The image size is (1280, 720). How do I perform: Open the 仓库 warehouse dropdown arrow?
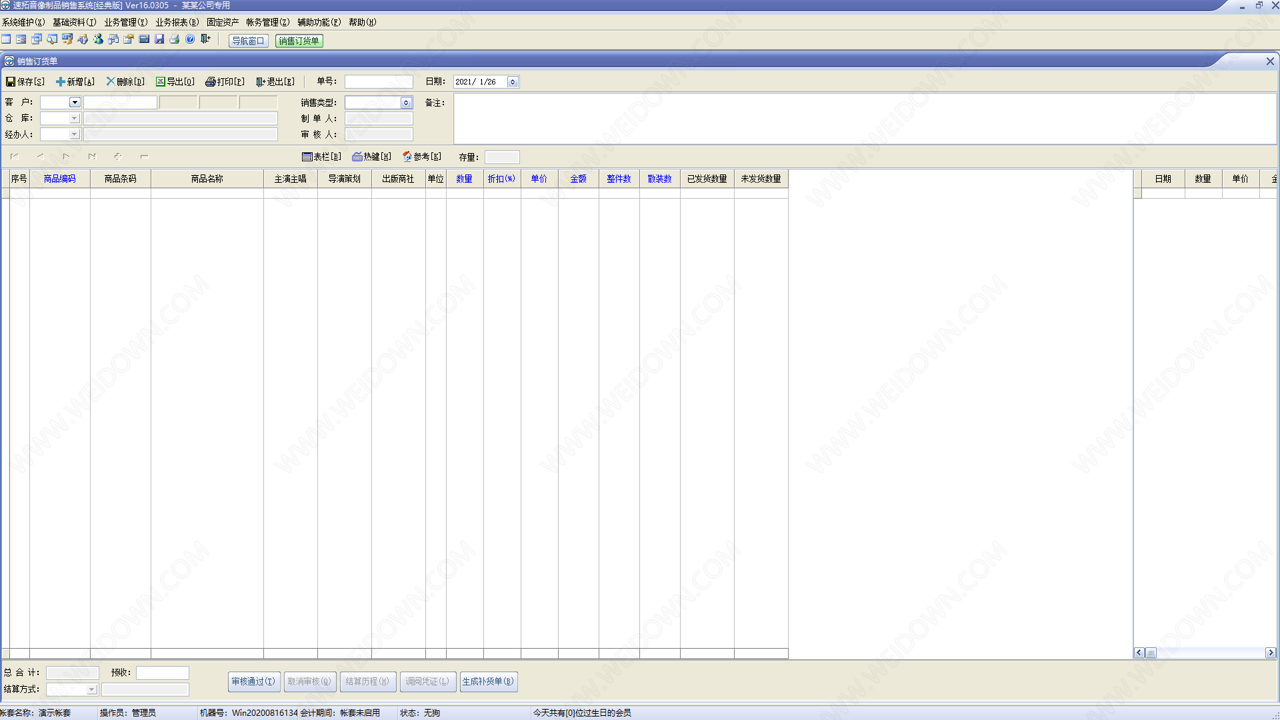74,118
